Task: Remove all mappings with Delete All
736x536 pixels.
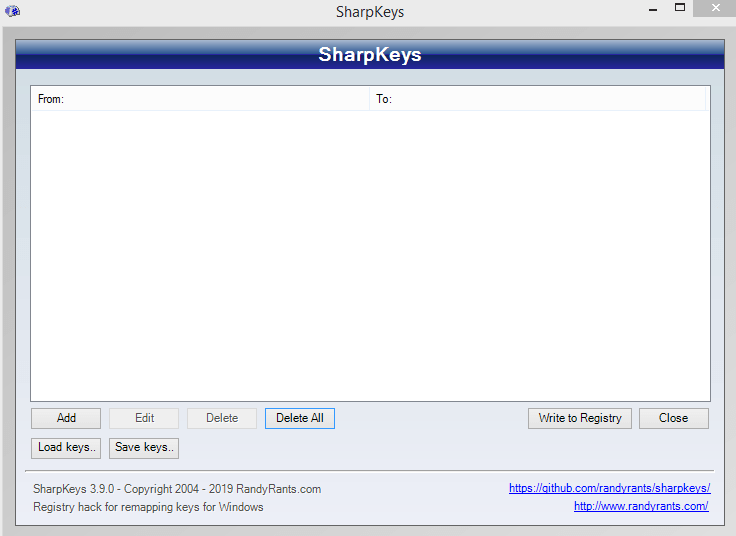Action: (300, 418)
